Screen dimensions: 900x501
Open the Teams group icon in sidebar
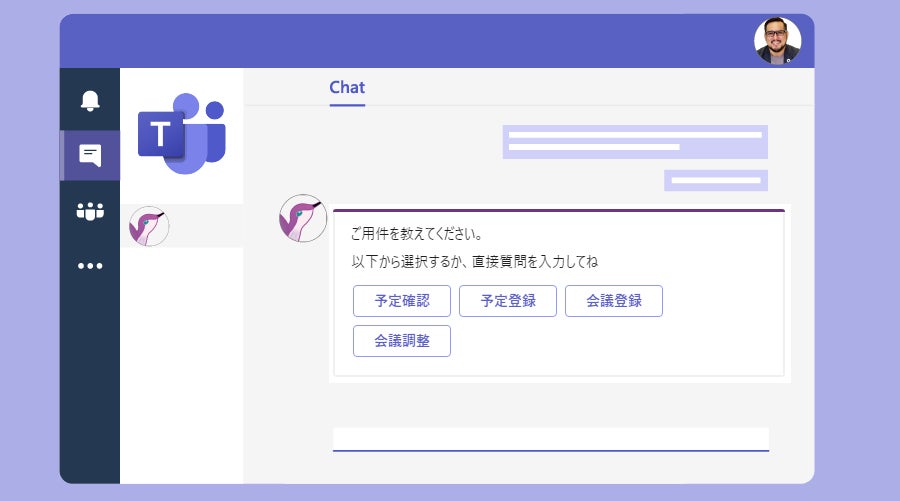90,211
